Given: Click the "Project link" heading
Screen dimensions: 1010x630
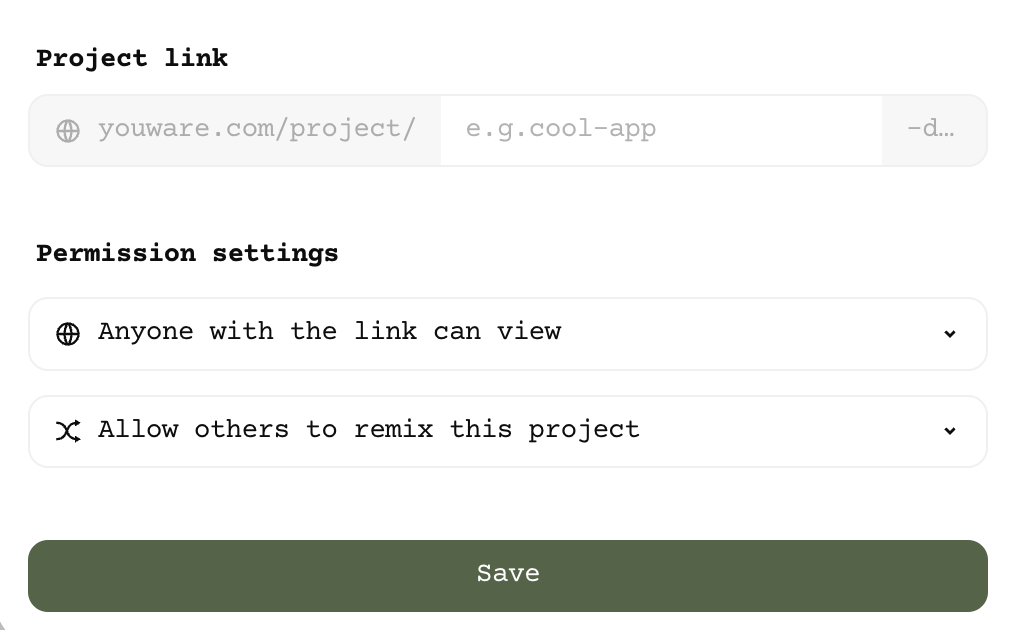Looking at the screenshot, I should [x=132, y=58].
